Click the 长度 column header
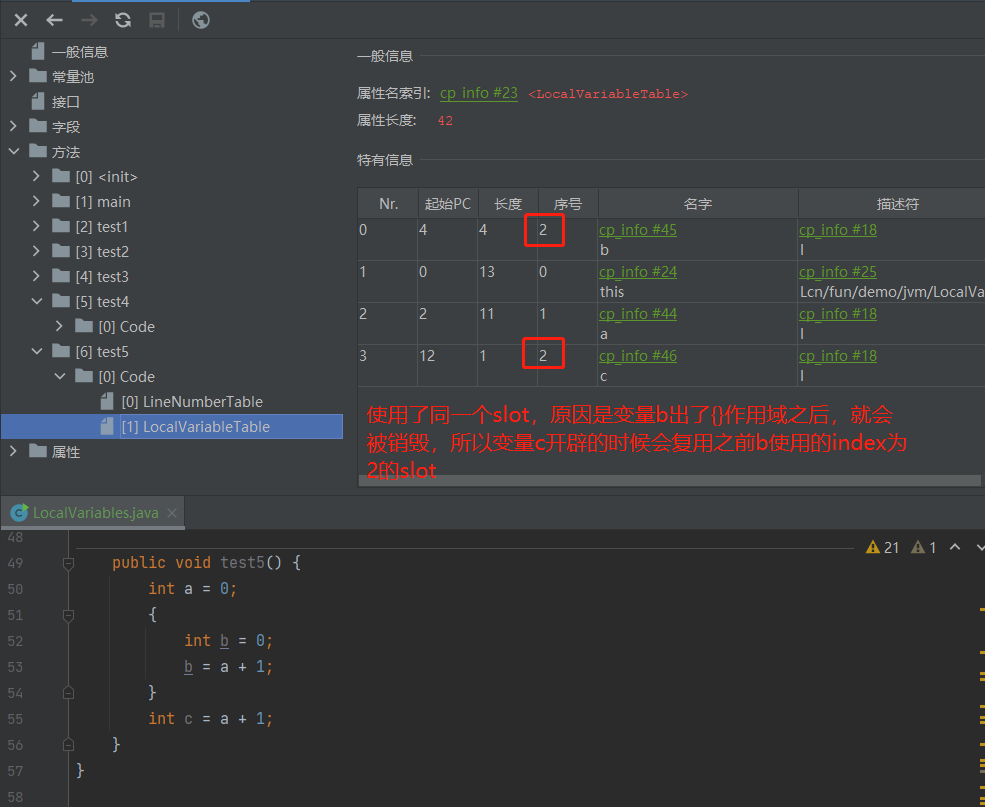The width and height of the screenshot is (985, 807). click(x=508, y=203)
